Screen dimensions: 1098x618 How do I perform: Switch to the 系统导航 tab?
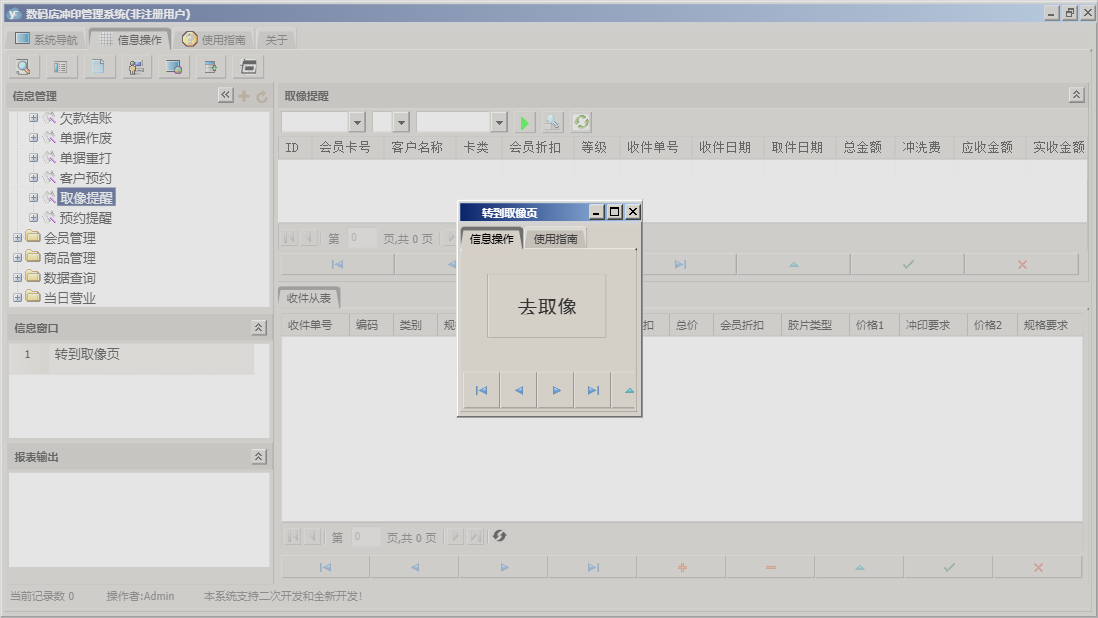tap(46, 39)
